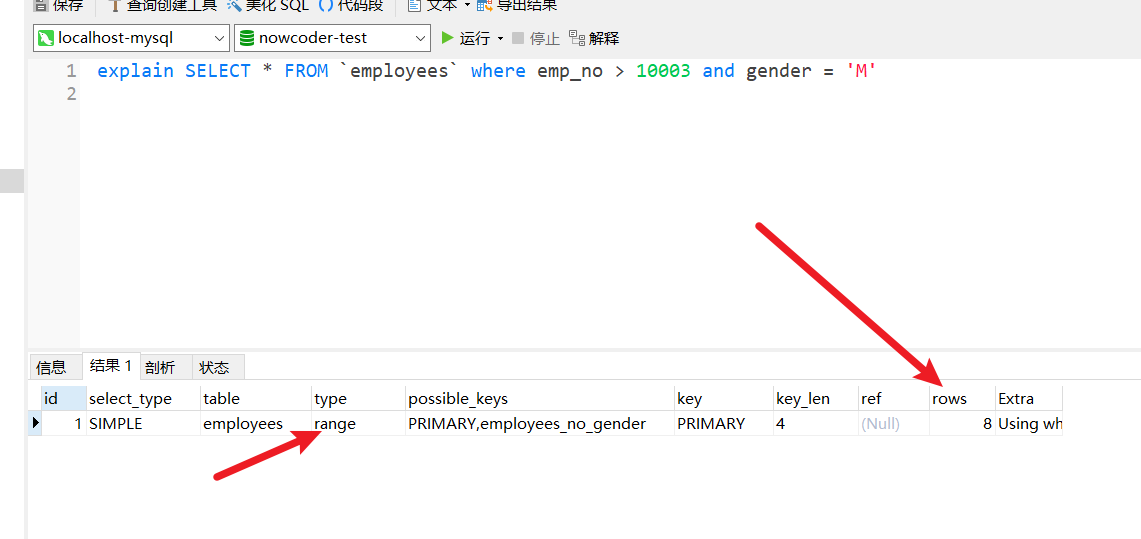Image resolution: width=1141 pixels, height=539 pixels.
Task: Click line number 2 in editor
Action: point(71,94)
